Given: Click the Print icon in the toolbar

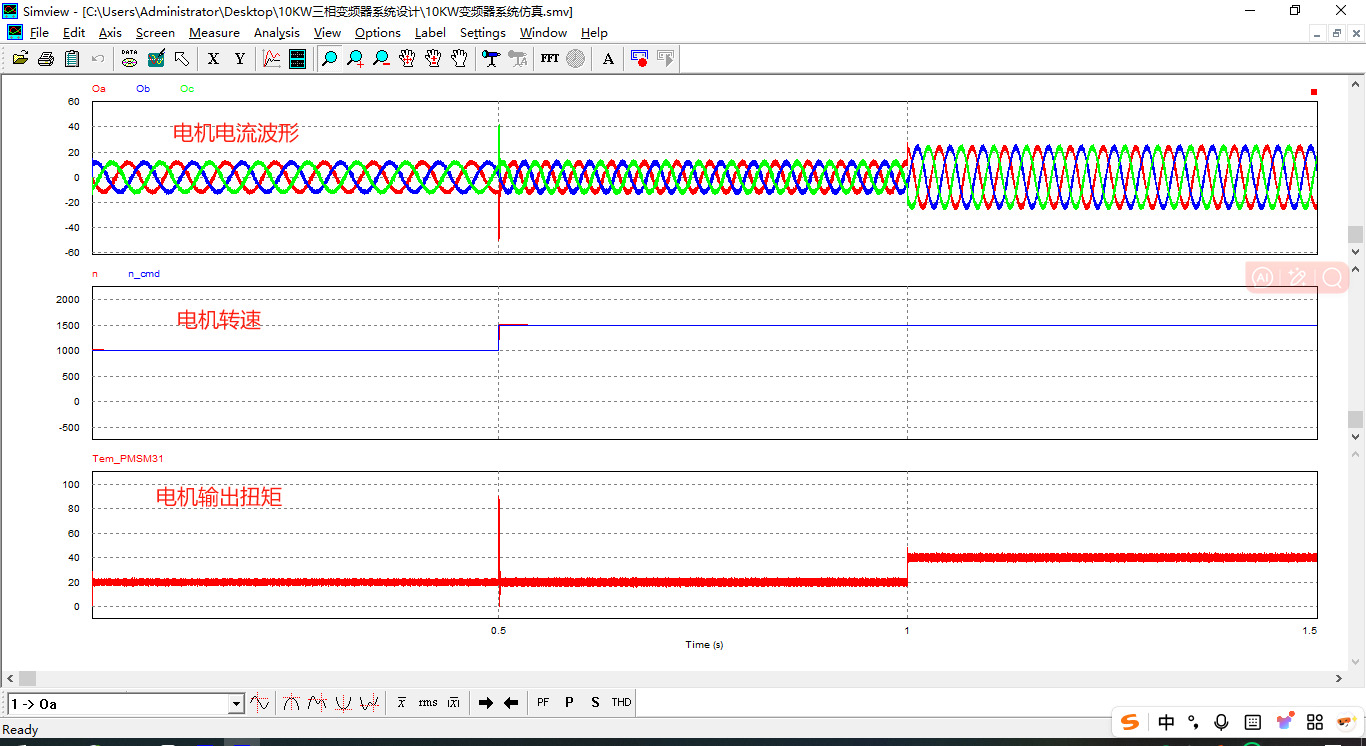Looking at the screenshot, I should click(x=46, y=59).
